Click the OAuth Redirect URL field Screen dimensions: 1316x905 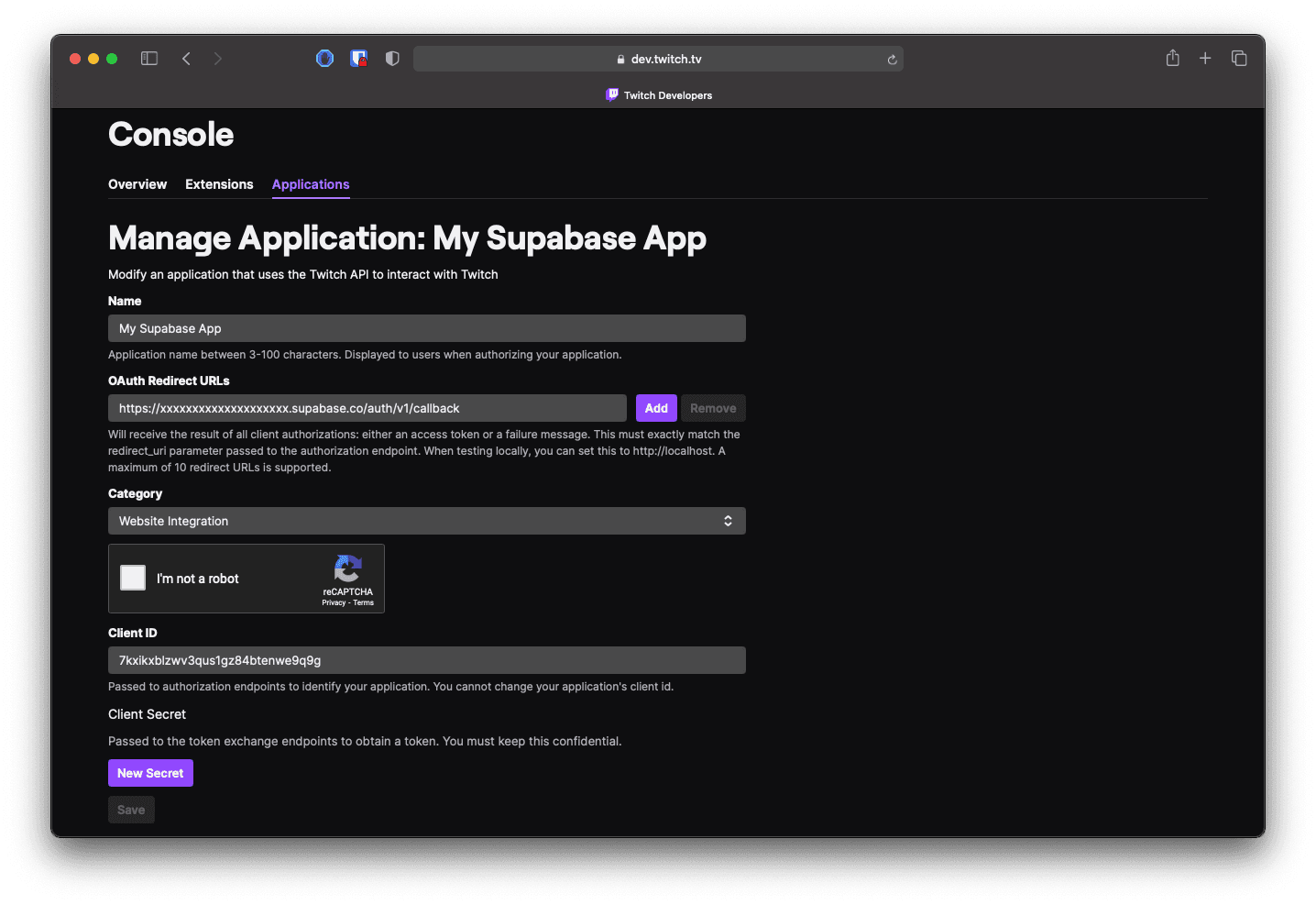point(367,408)
